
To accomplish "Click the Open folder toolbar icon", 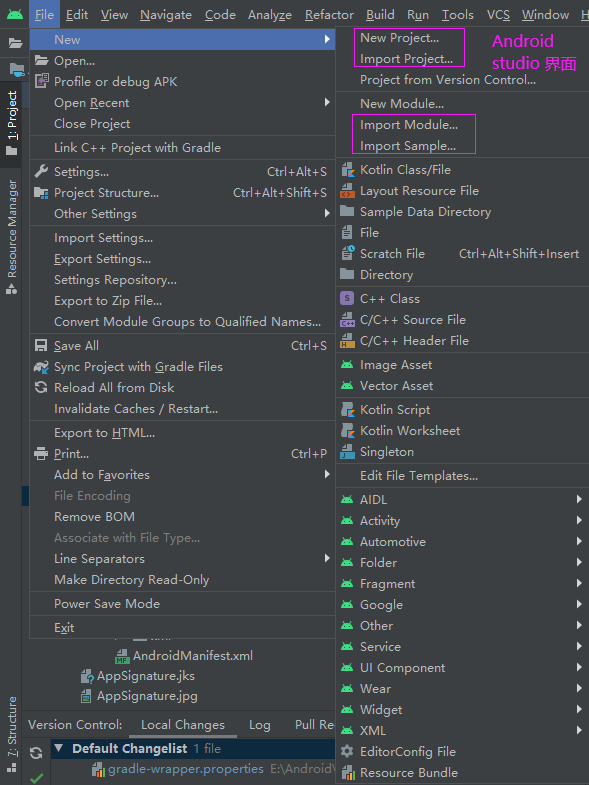I will coord(16,44).
